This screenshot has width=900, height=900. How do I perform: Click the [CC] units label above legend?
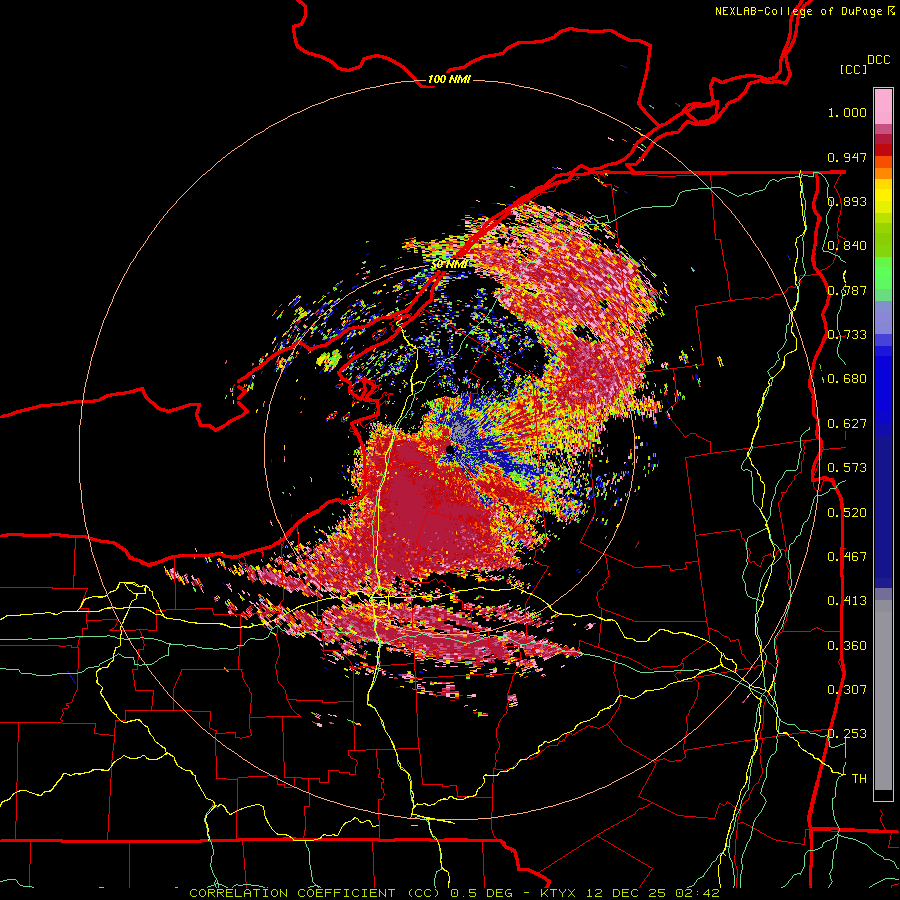tap(854, 69)
